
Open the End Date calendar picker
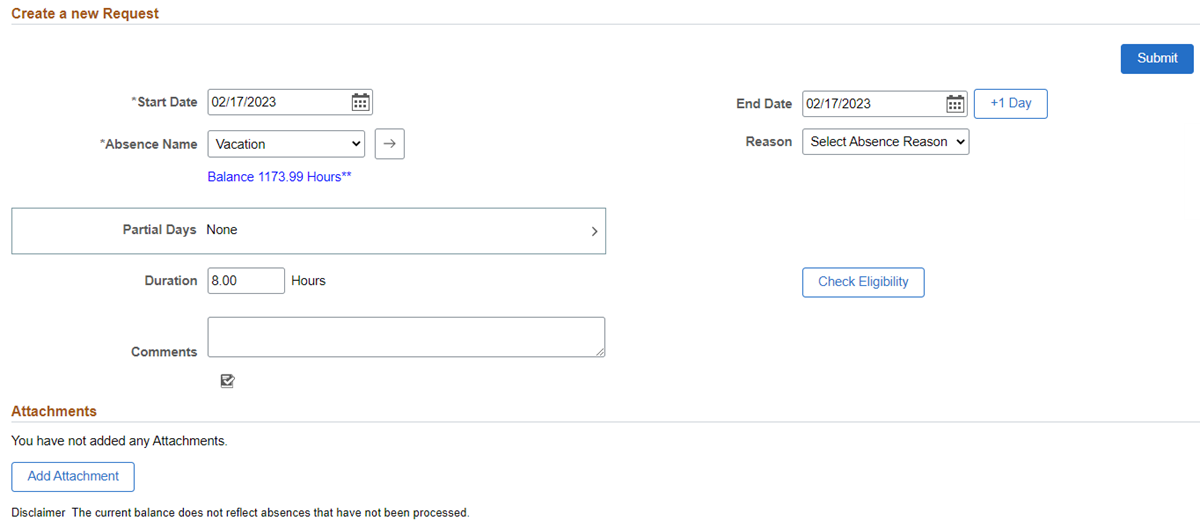click(955, 104)
